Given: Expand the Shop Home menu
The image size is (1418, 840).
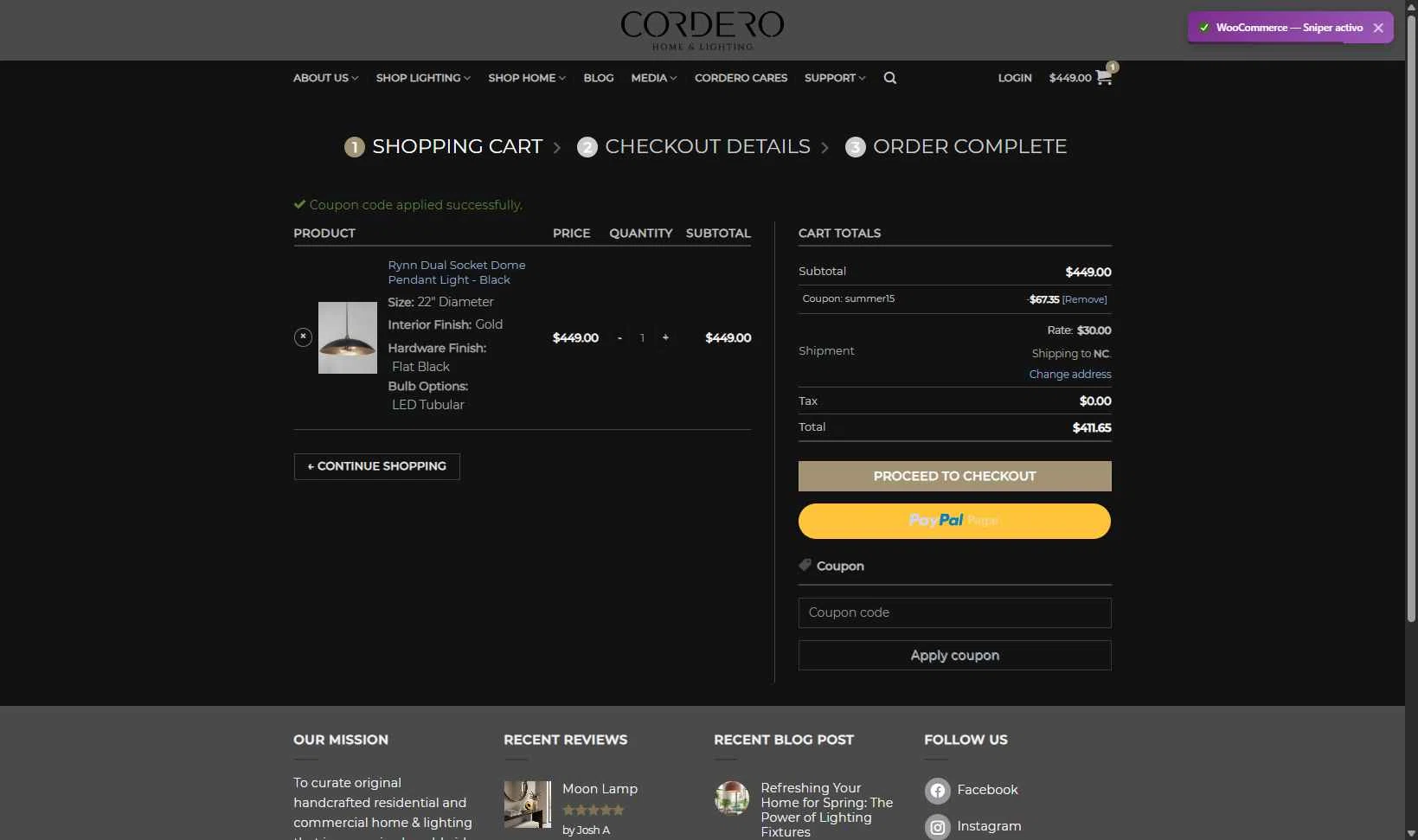Looking at the screenshot, I should (527, 78).
